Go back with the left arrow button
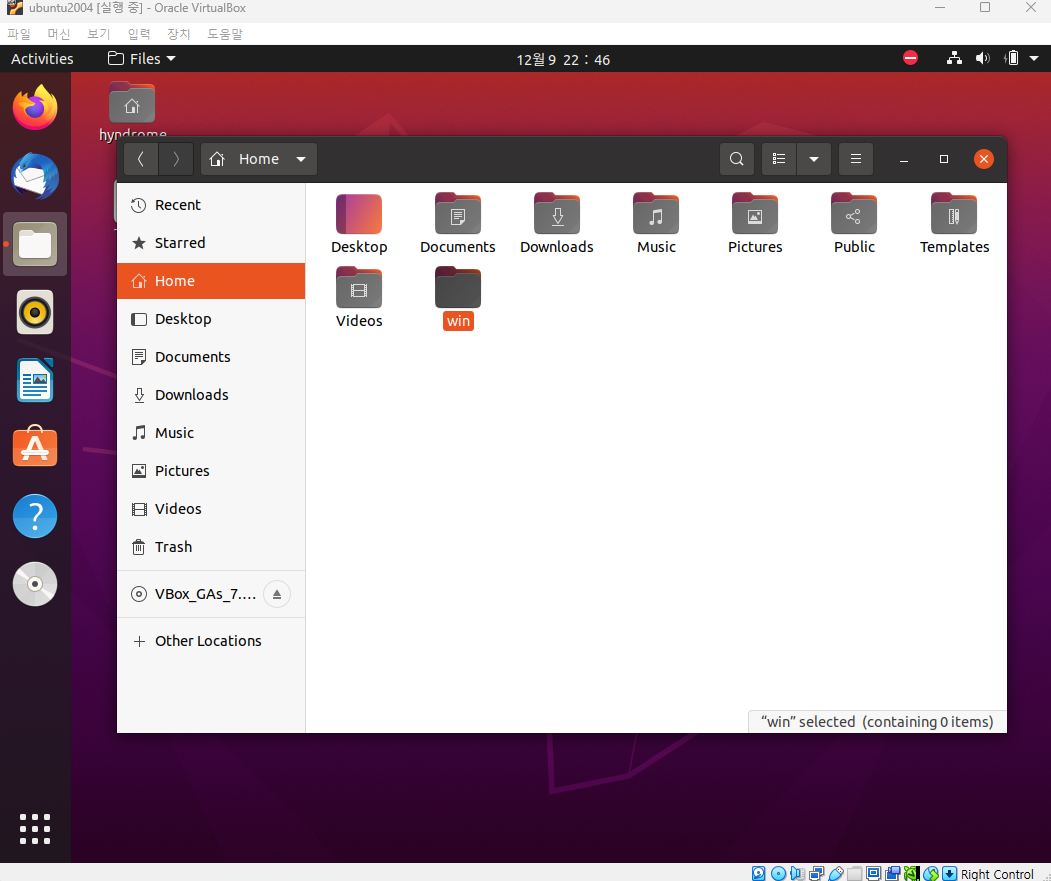 click(141, 159)
